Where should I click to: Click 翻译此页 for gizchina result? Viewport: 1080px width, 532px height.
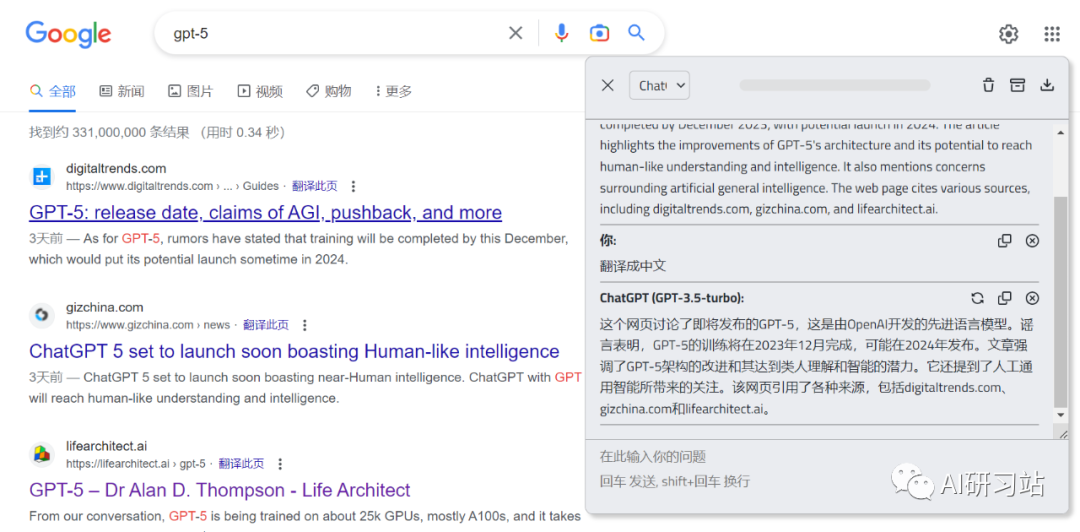coord(266,325)
